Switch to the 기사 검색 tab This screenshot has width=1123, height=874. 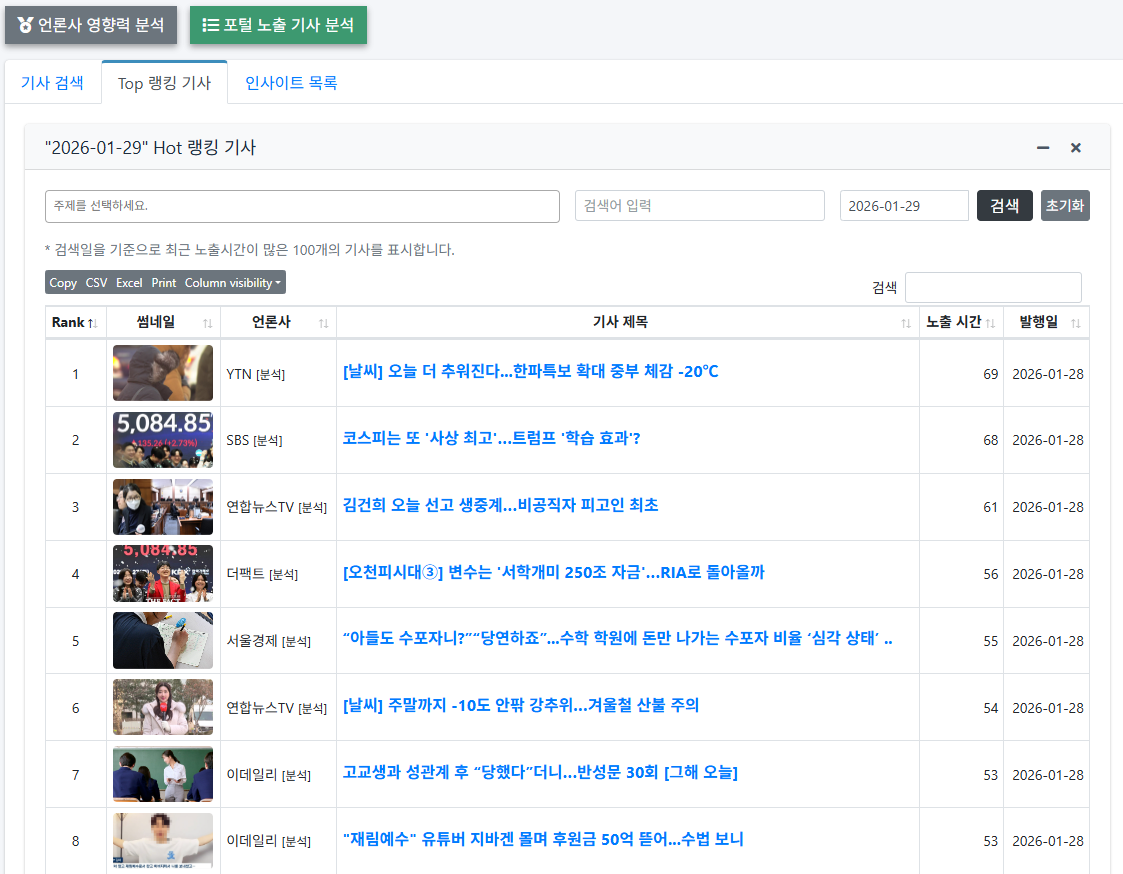(x=53, y=84)
